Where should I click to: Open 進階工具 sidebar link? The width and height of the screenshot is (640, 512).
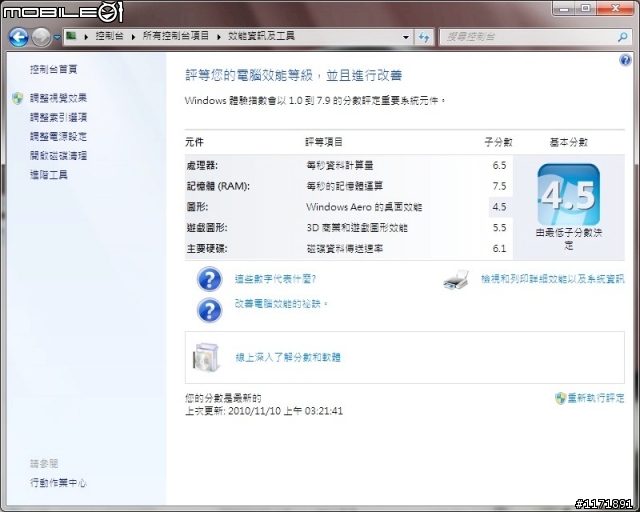pyautogui.click(x=49, y=175)
